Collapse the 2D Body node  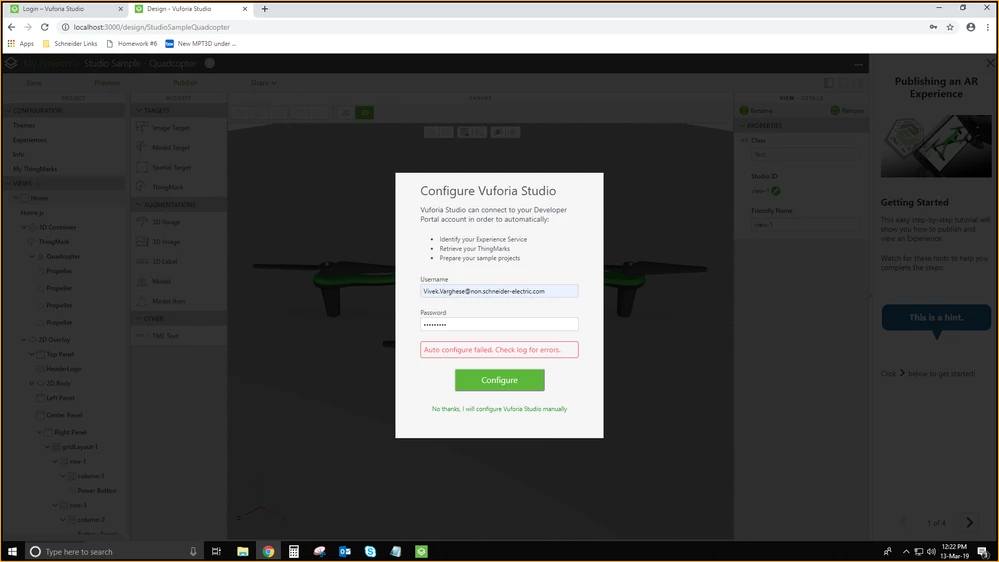tap(32, 384)
